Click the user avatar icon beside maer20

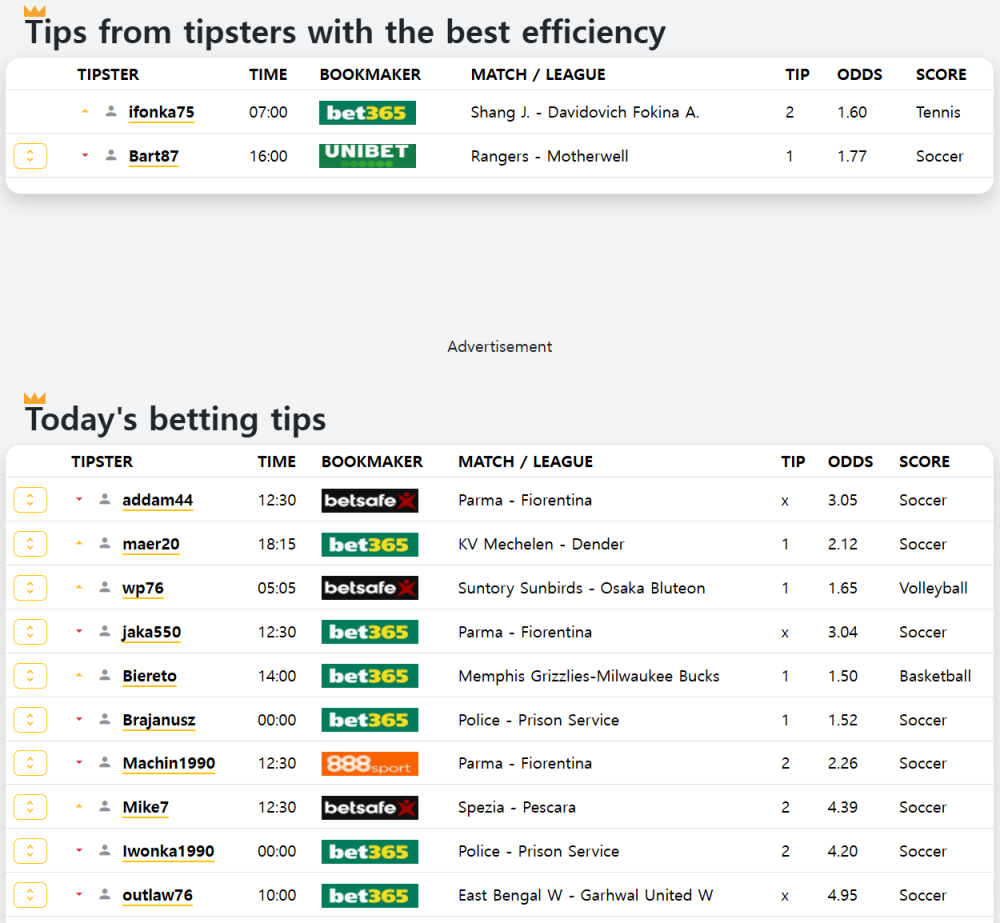click(105, 543)
